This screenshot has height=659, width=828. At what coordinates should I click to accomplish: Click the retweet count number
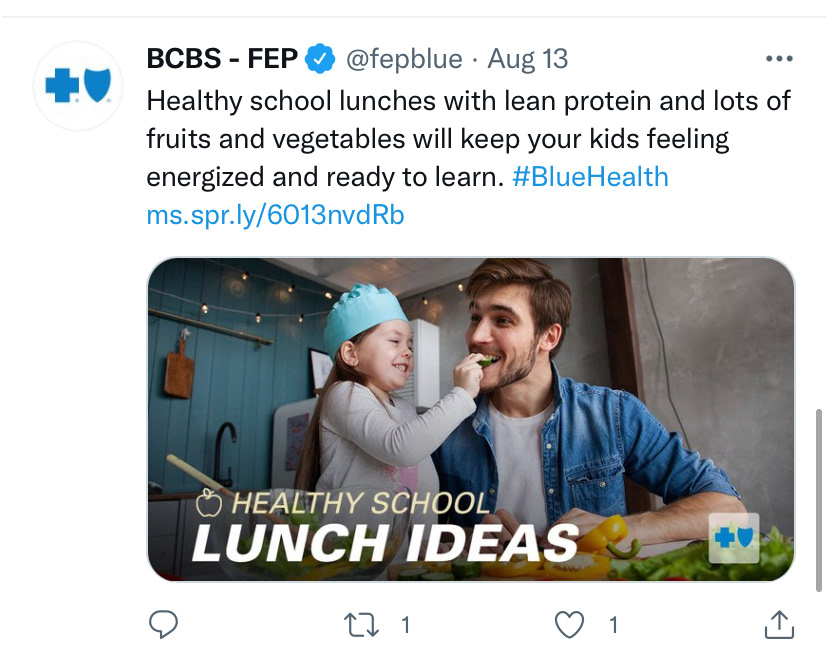(x=406, y=625)
